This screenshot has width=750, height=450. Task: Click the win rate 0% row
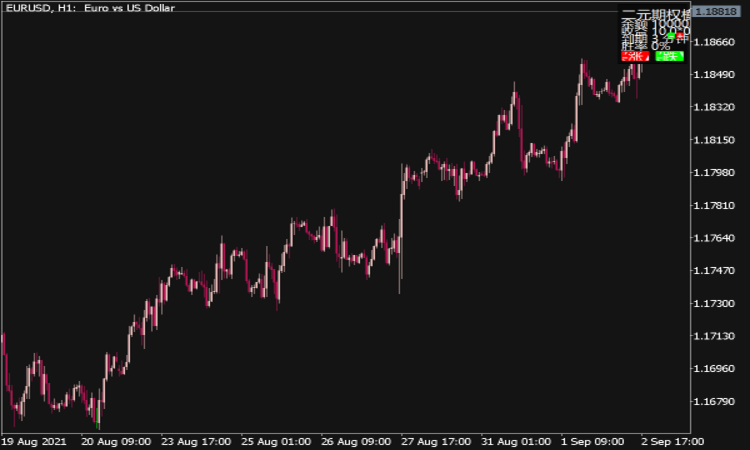(646, 46)
